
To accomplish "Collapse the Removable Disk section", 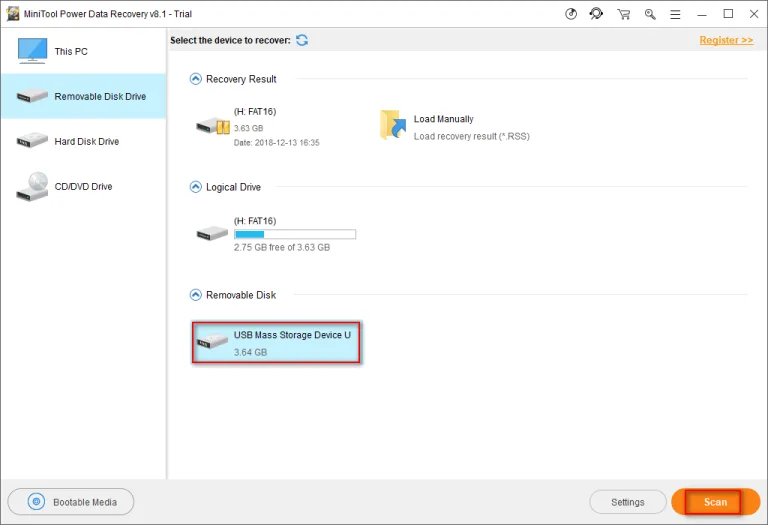I will (x=195, y=295).
